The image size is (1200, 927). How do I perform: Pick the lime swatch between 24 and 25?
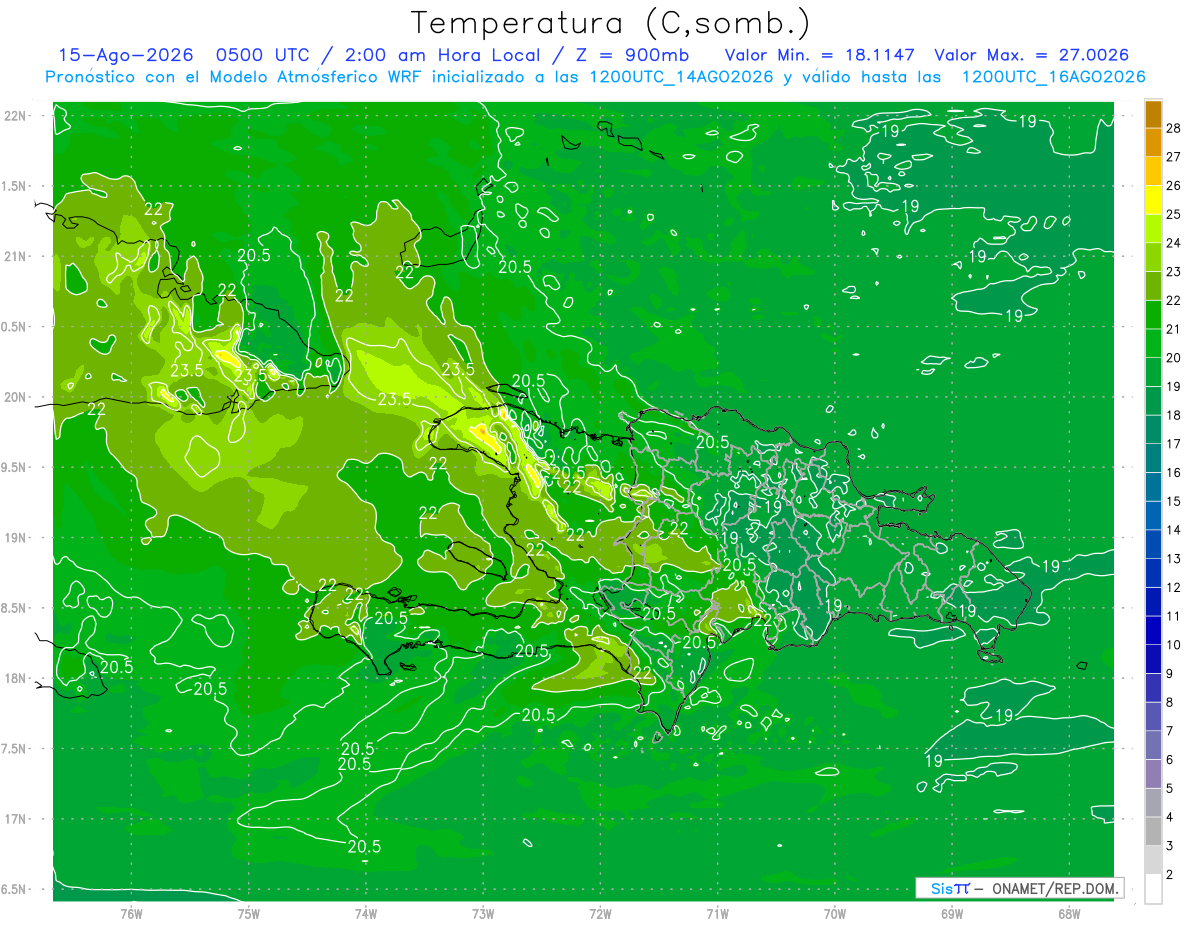pos(1153,228)
